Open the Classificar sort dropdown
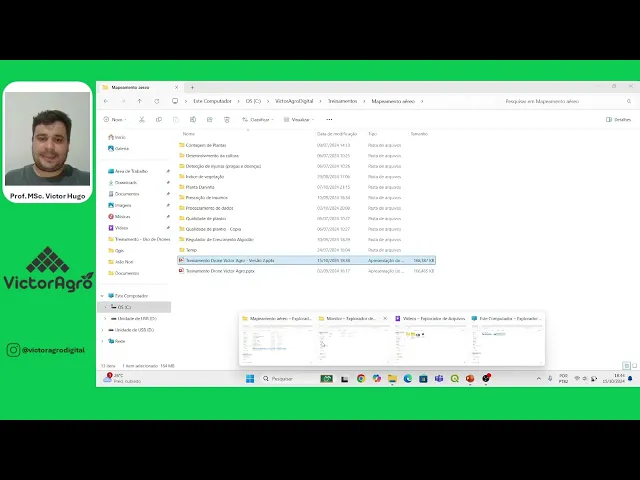Viewport: 640px width, 480px height. point(258,120)
